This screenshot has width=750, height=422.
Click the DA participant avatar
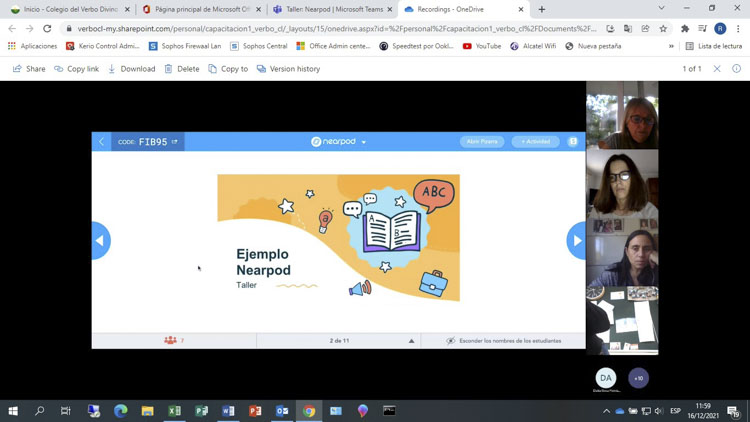(606, 378)
